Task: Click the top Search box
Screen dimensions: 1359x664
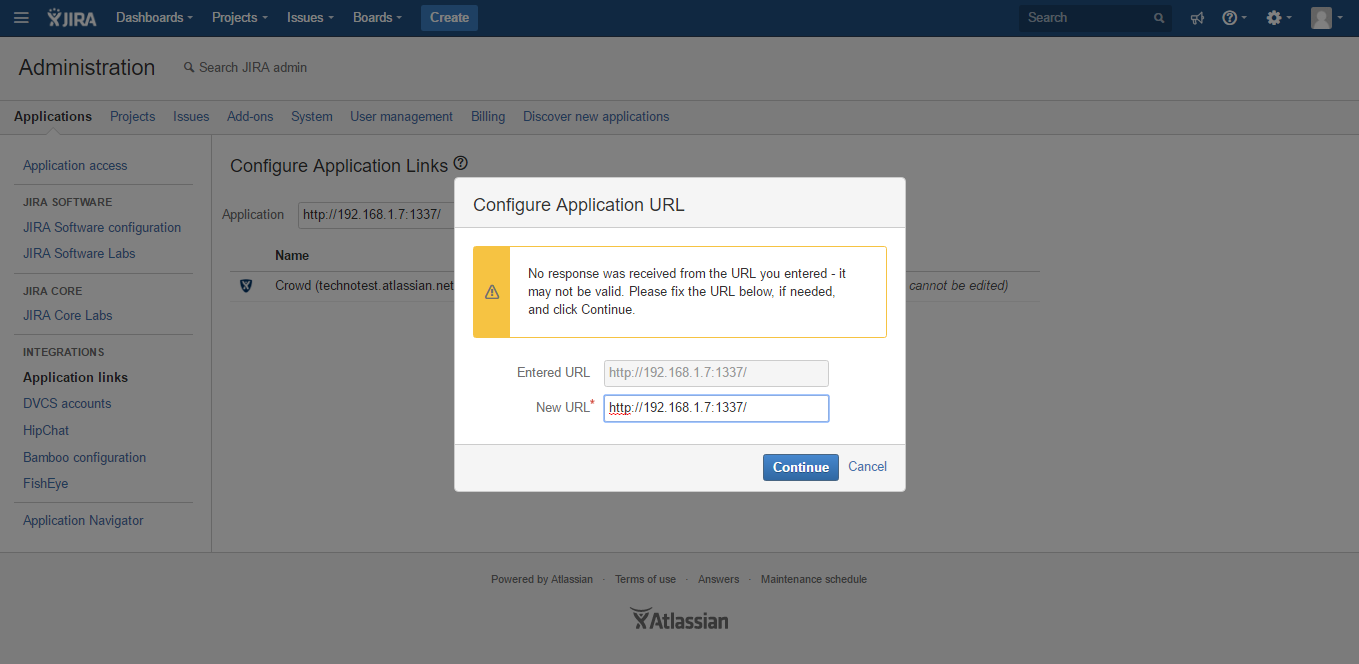Action: click(1095, 18)
